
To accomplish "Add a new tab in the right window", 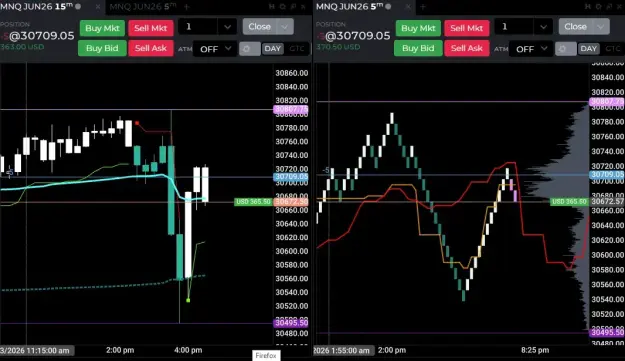I will (423, 7).
